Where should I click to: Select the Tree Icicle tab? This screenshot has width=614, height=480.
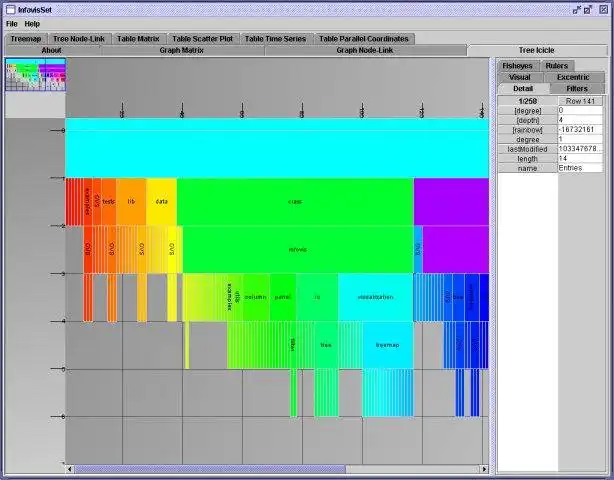tap(536, 50)
